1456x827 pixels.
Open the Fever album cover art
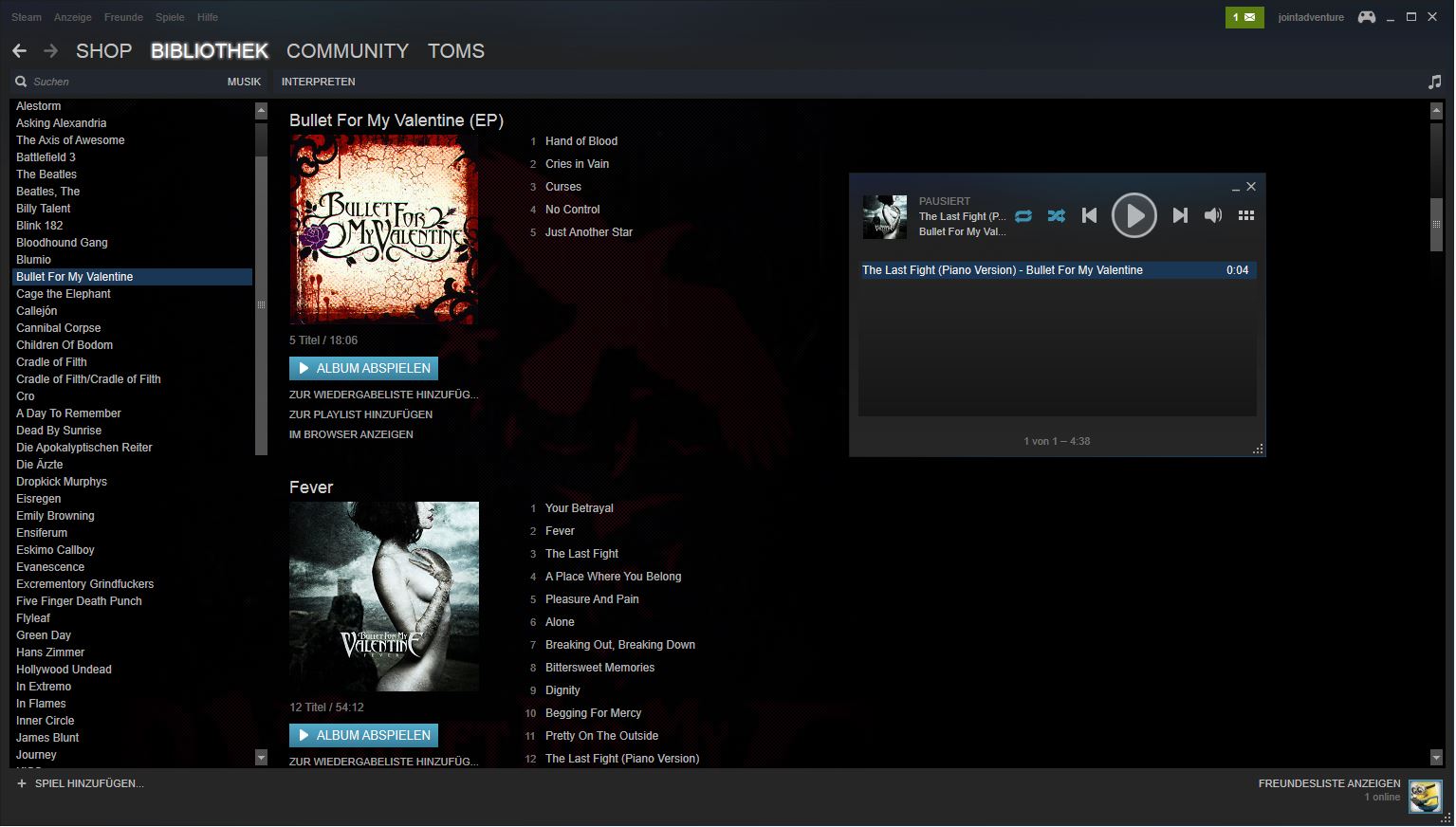[x=383, y=597]
